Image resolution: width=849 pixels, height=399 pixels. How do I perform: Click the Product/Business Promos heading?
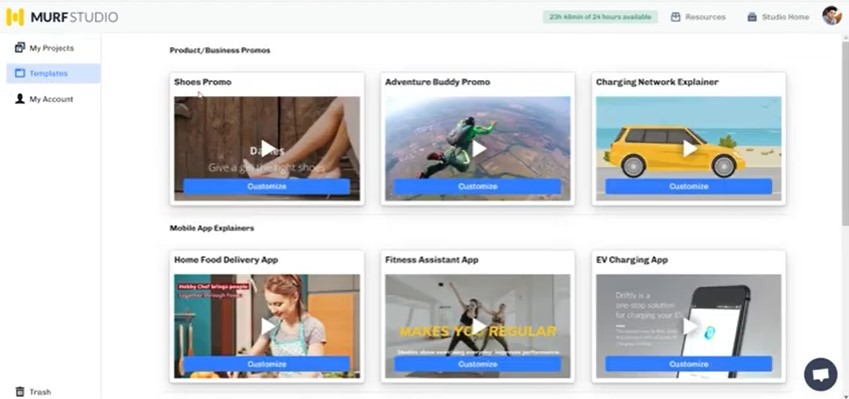220,50
